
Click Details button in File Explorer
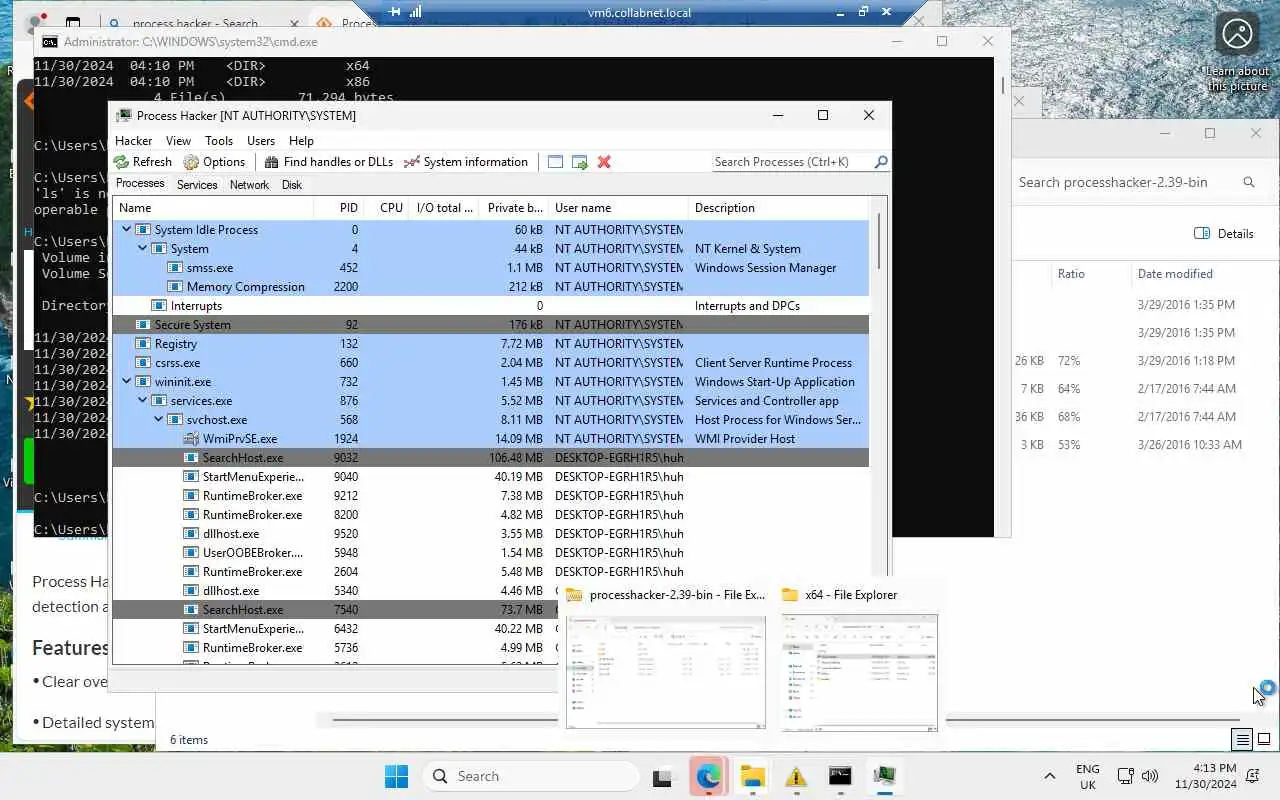(x=1224, y=233)
